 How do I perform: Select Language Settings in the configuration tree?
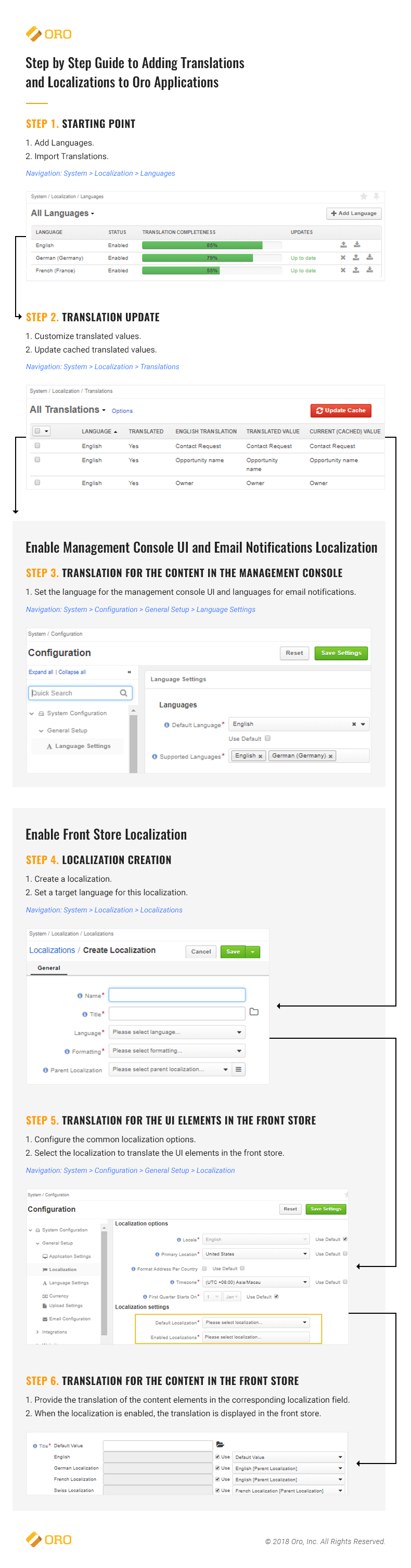tap(78, 746)
